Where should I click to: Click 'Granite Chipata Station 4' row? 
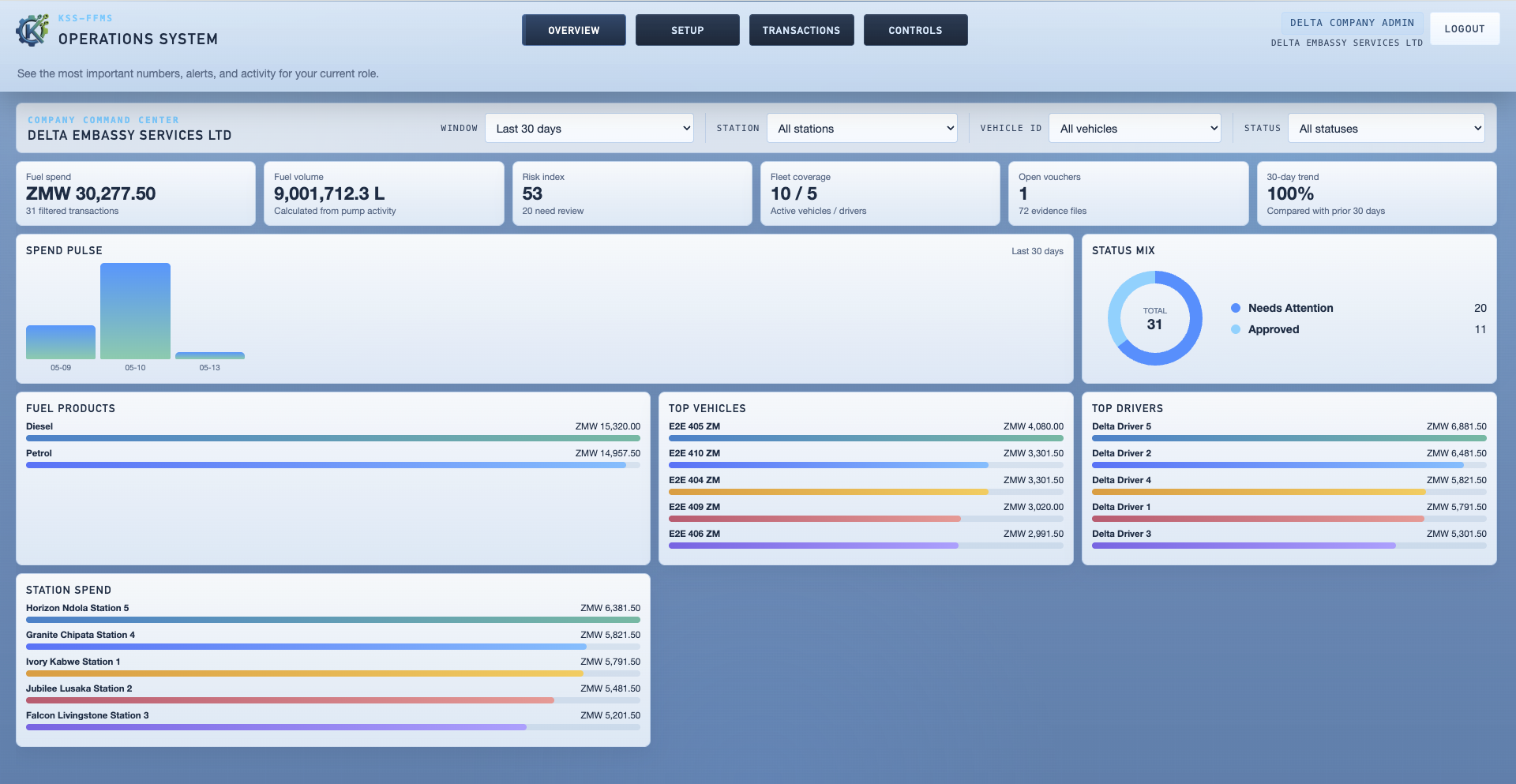(333, 640)
